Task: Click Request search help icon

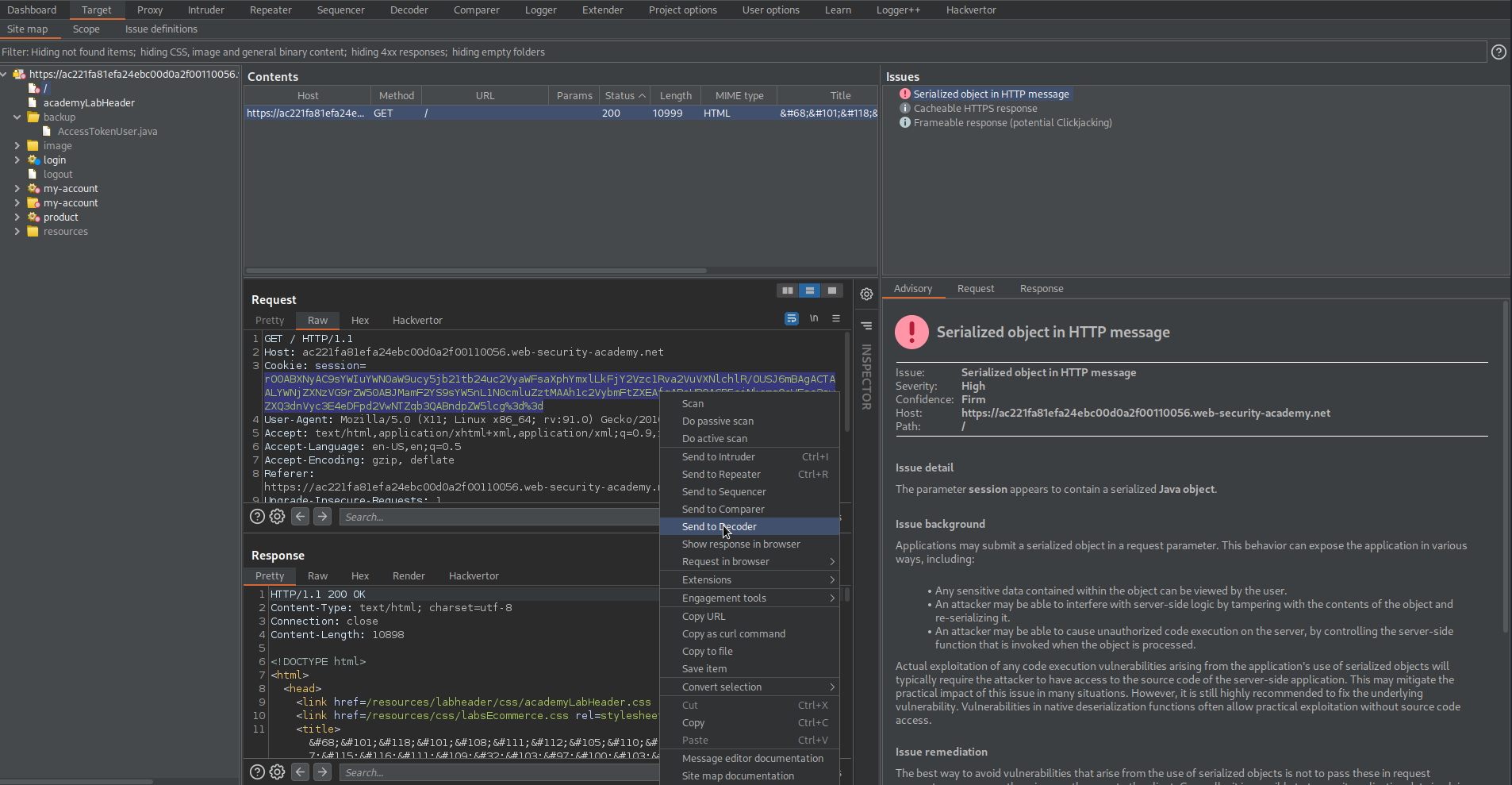Action: [x=257, y=517]
